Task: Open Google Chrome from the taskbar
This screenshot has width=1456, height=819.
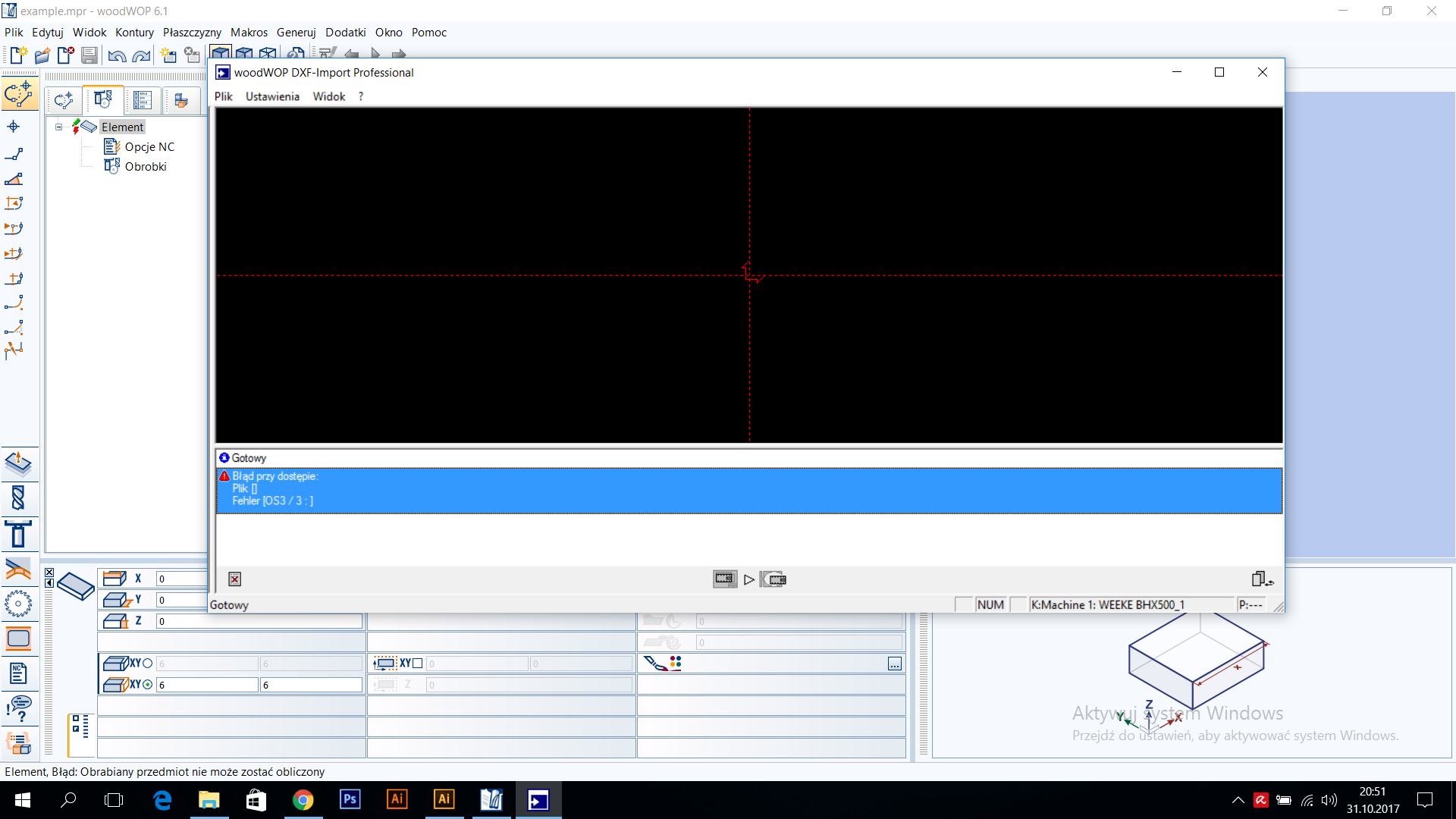Action: point(303,800)
